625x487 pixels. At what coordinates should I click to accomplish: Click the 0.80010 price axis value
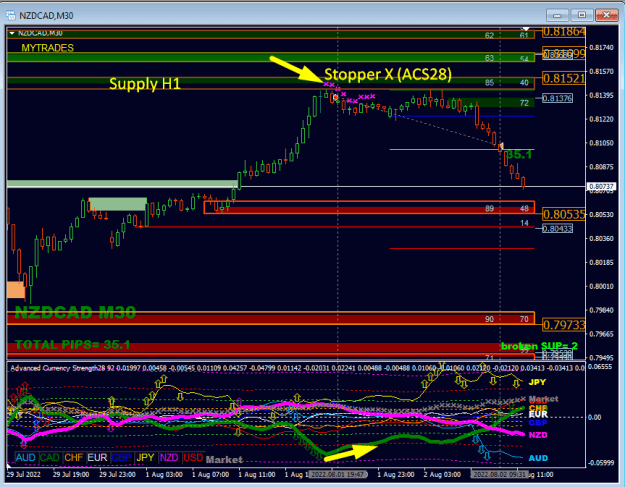coord(601,286)
